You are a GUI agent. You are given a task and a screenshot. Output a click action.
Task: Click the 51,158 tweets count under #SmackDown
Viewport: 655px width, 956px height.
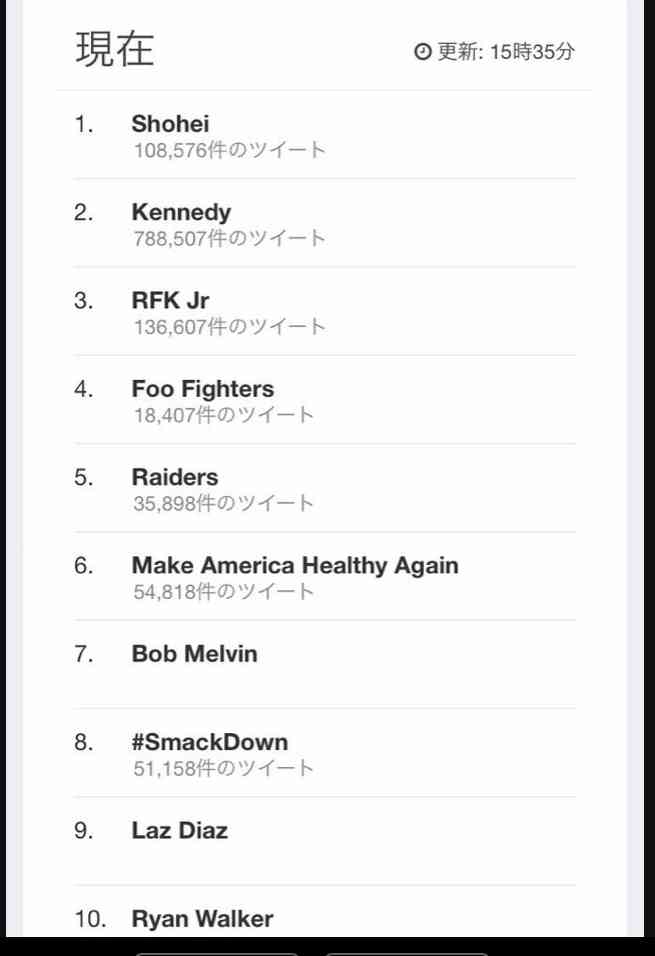(223, 768)
